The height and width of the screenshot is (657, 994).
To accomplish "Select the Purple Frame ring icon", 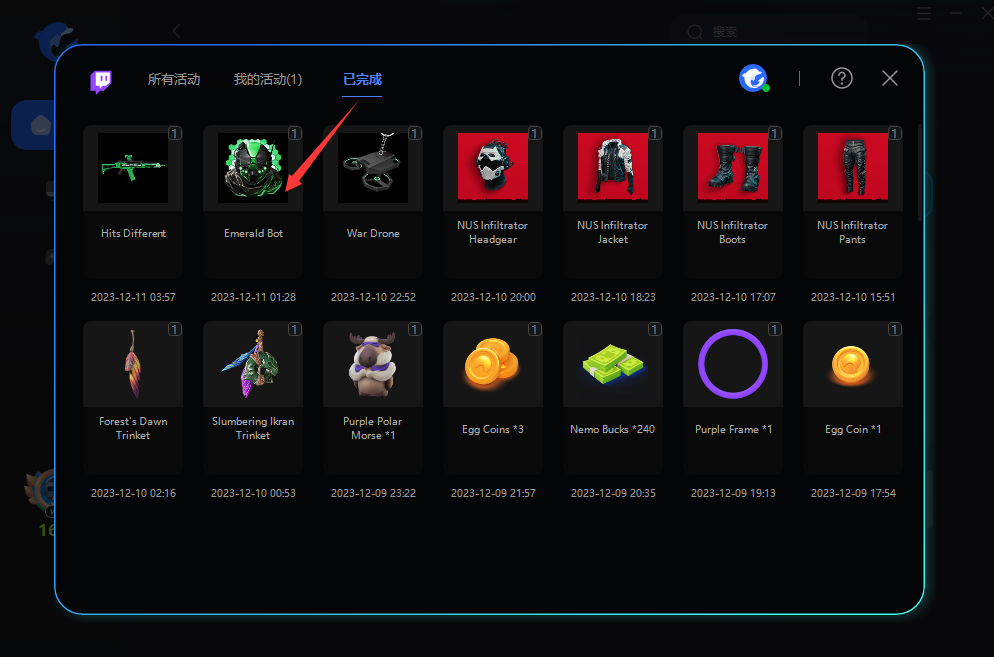I will pos(733,364).
